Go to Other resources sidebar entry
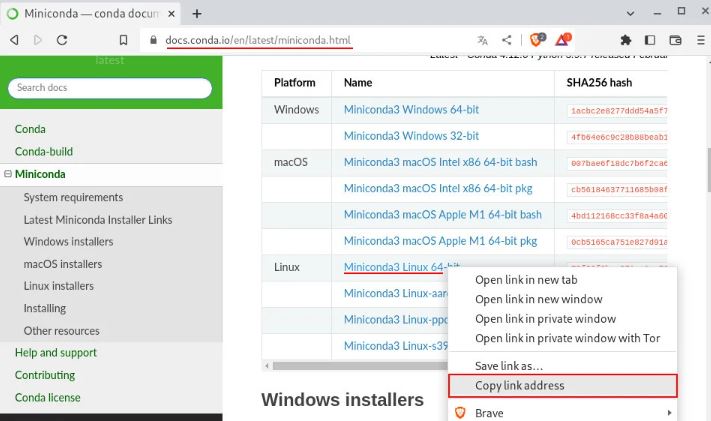Screen dimensions: 711x421 61,330
